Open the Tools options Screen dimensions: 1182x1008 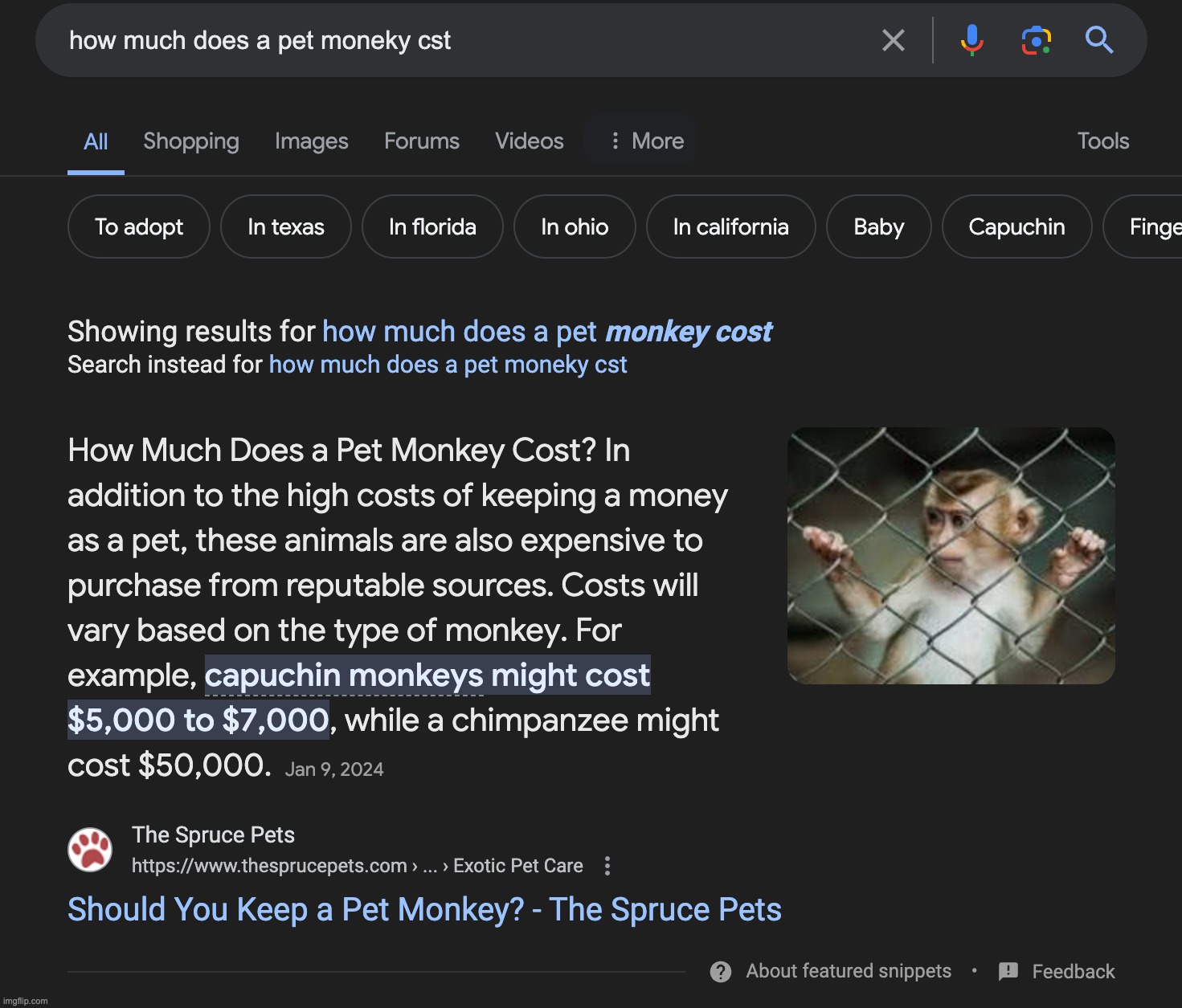click(1102, 141)
